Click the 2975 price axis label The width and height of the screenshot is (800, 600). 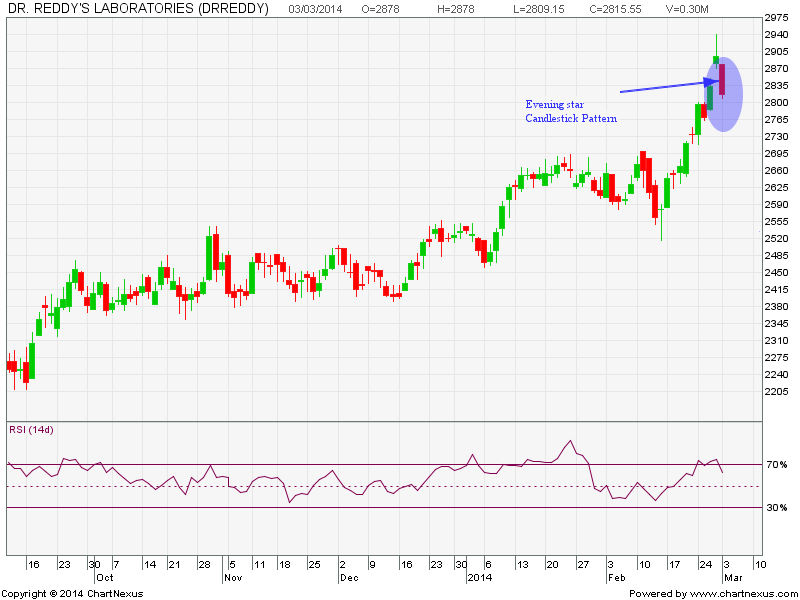click(x=777, y=17)
